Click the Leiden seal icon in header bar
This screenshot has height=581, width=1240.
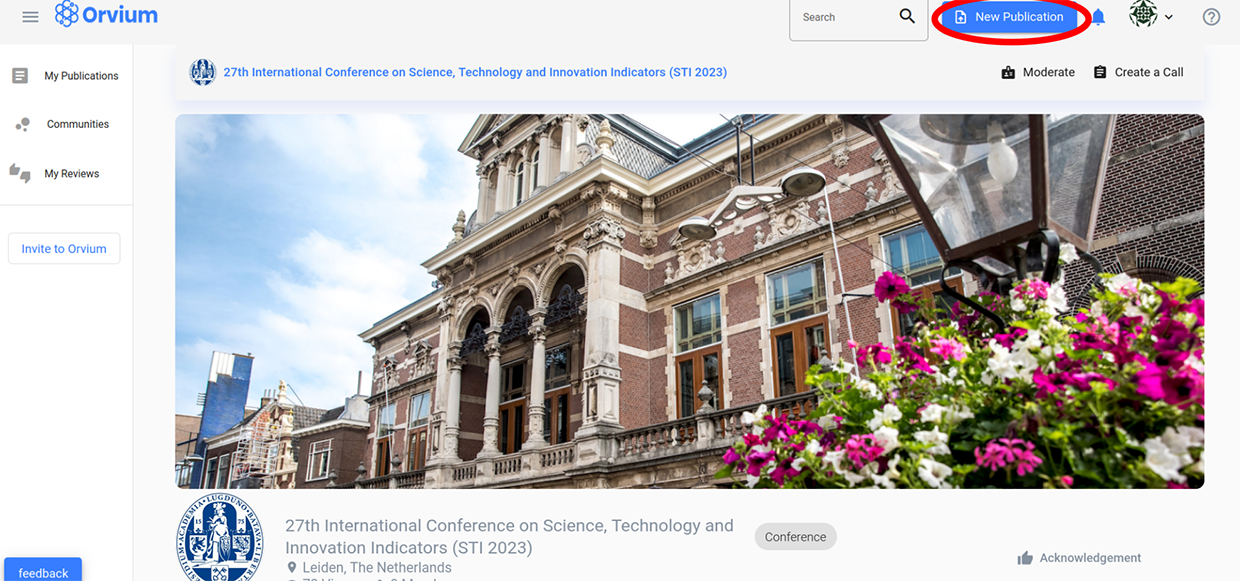(x=203, y=72)
